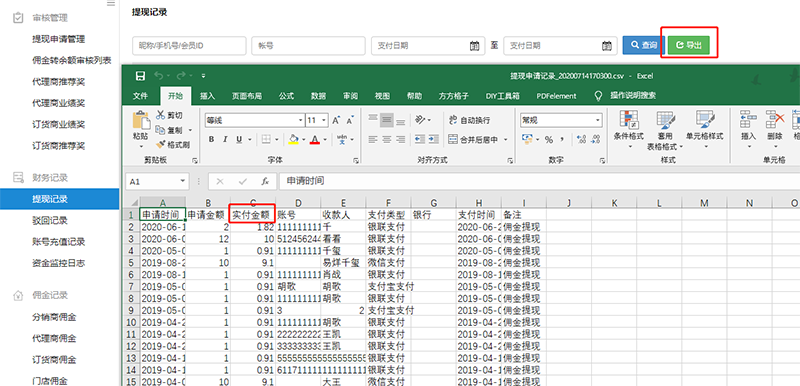The image size is (800, 386).
Task: Open the number format dropdown 常规
Action: (598, 121)
